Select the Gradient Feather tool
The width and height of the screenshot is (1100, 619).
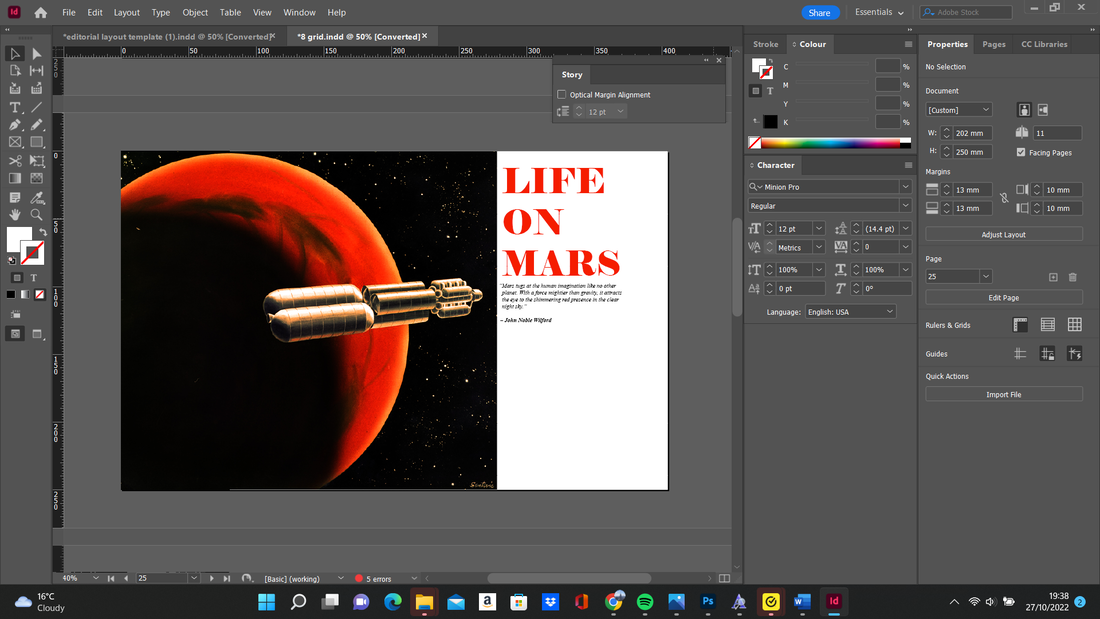click(x=36, y=178)
